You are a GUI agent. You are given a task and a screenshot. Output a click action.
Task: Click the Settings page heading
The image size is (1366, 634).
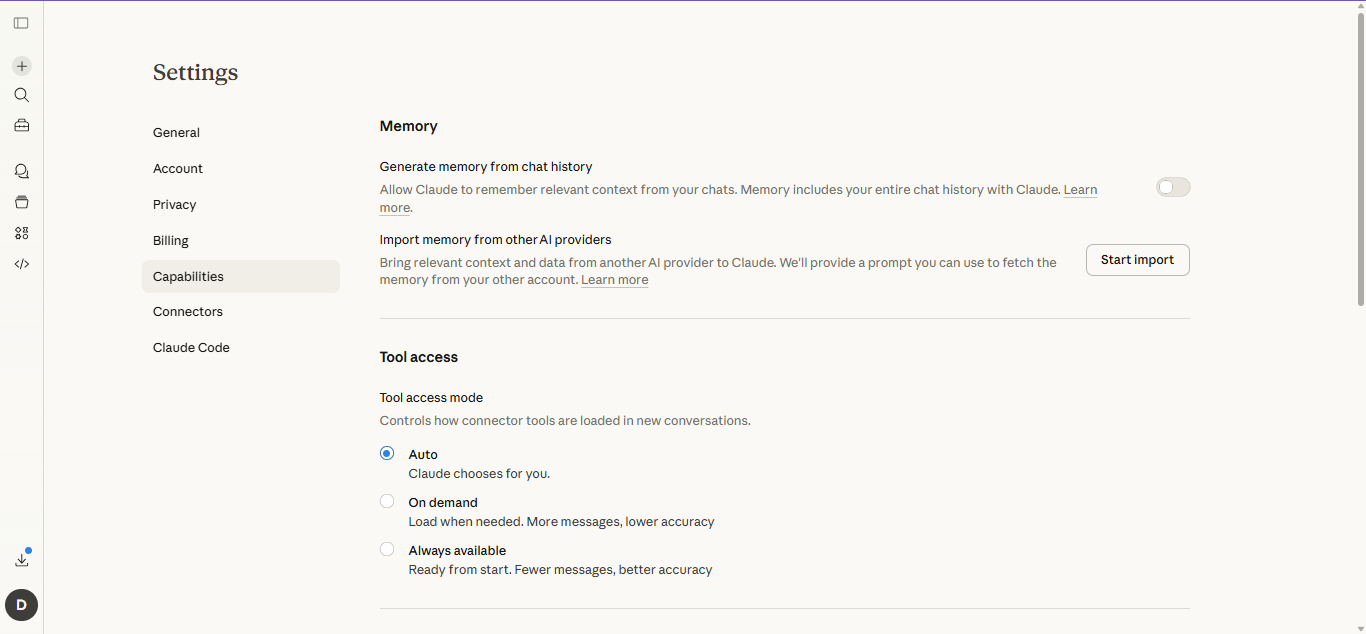coord(196,72)
